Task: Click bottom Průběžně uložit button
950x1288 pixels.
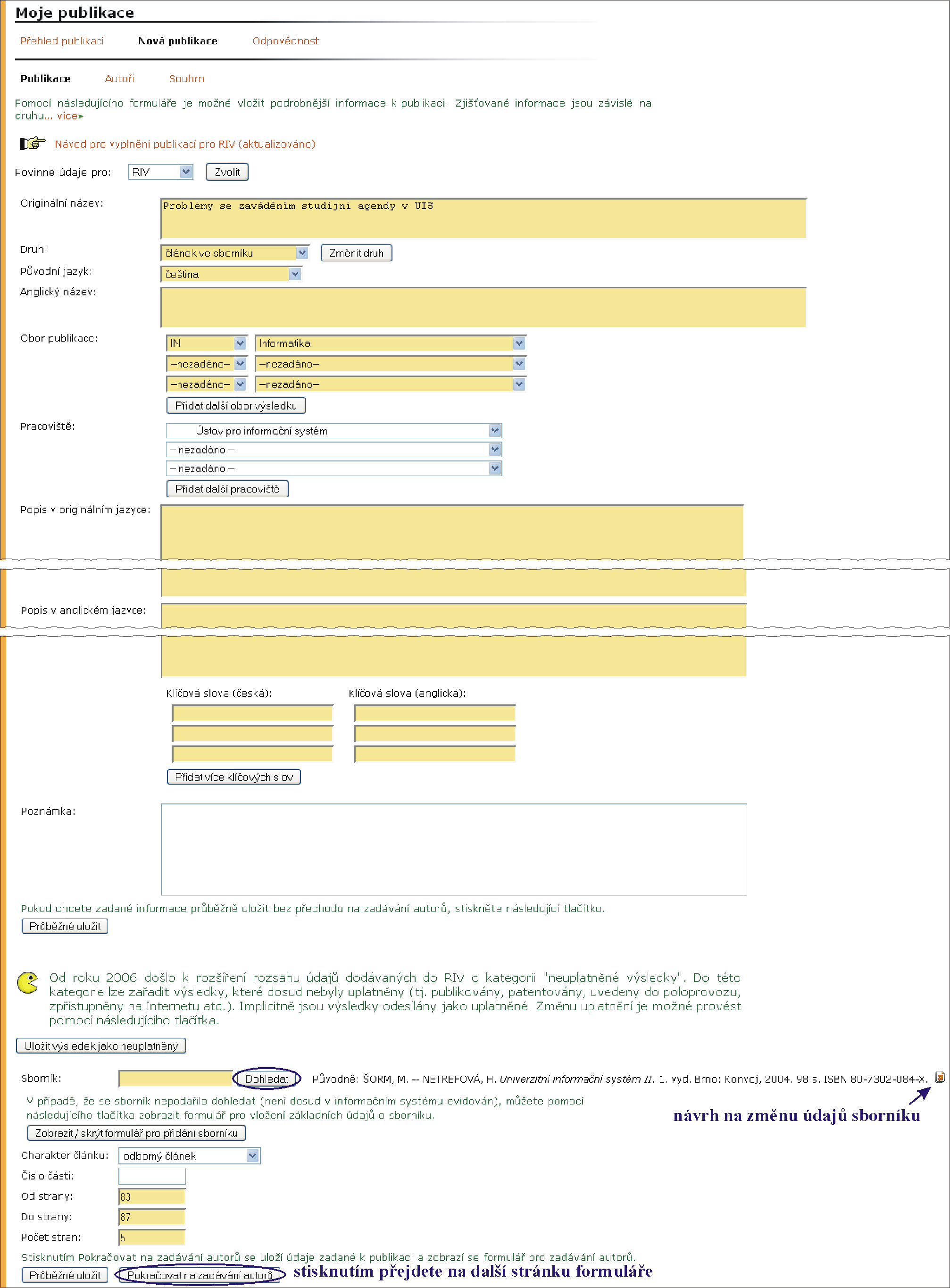Action: 65,1275
